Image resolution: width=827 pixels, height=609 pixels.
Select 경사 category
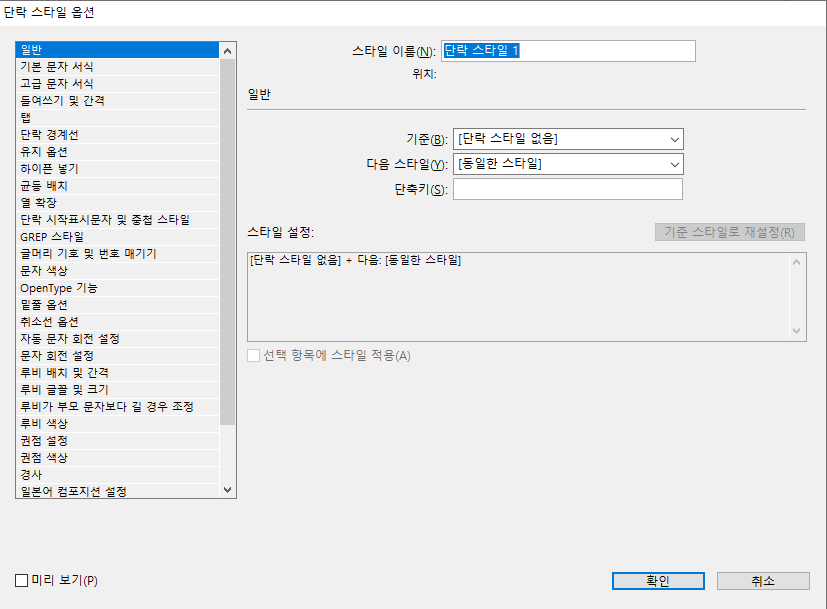click(117, 475)
